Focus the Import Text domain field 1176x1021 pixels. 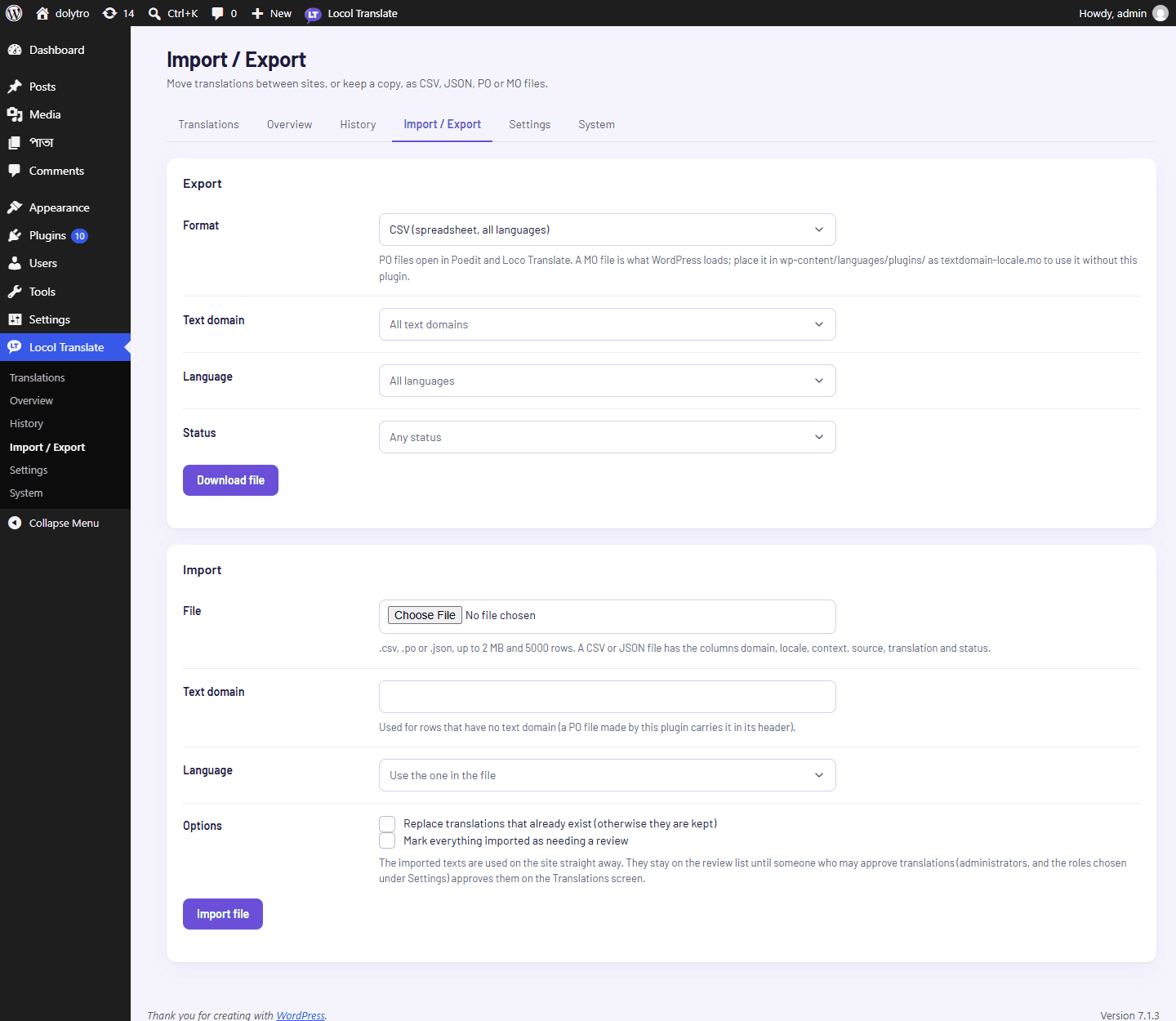click(607, 697)
